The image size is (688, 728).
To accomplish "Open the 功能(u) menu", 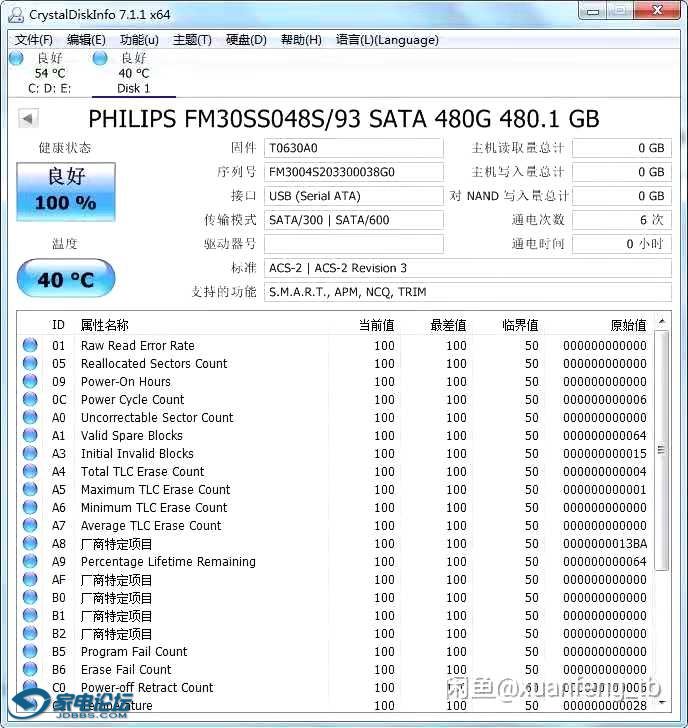I will pyautogui.click(x=139, y=40).
